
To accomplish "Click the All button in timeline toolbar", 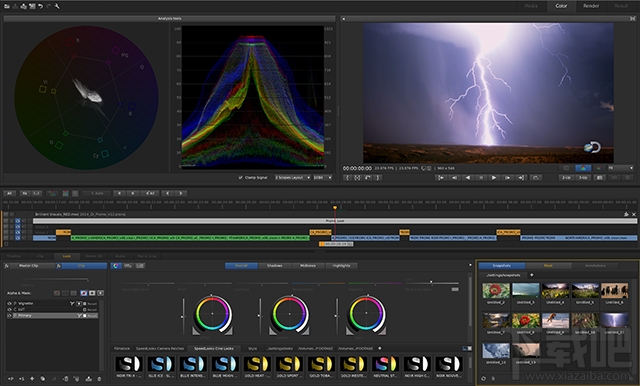I will (9, 193).
